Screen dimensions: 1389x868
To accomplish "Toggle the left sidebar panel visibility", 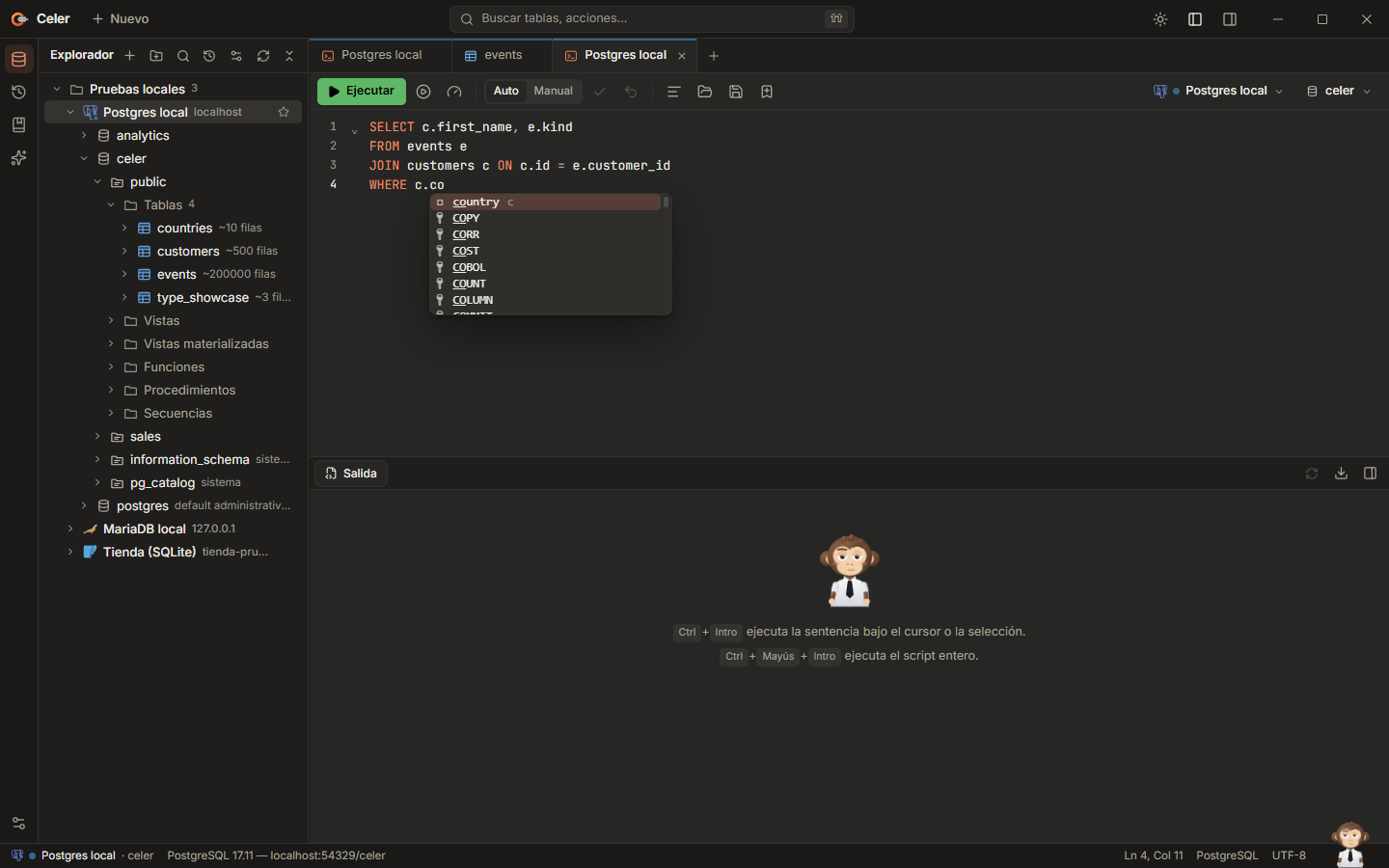I will pyautogui.click(x=1195, y=19).
